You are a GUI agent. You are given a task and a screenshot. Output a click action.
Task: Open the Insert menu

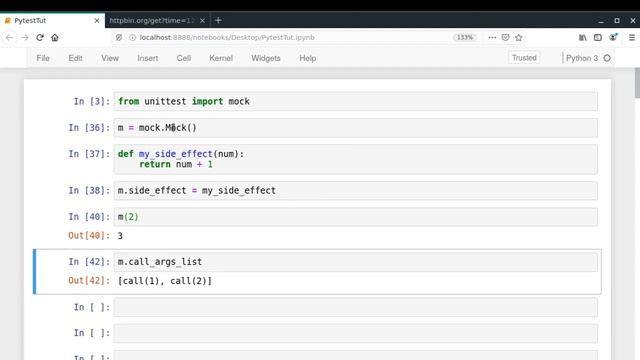(148, 58)
